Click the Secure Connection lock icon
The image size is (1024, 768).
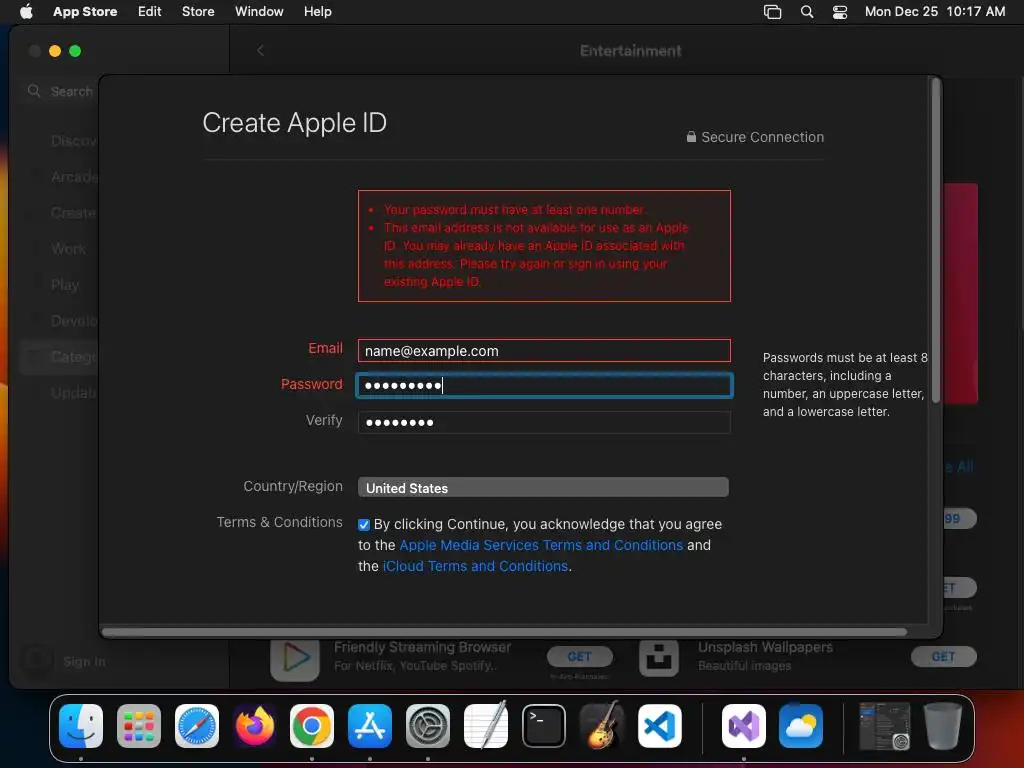[x=691, y=136]
